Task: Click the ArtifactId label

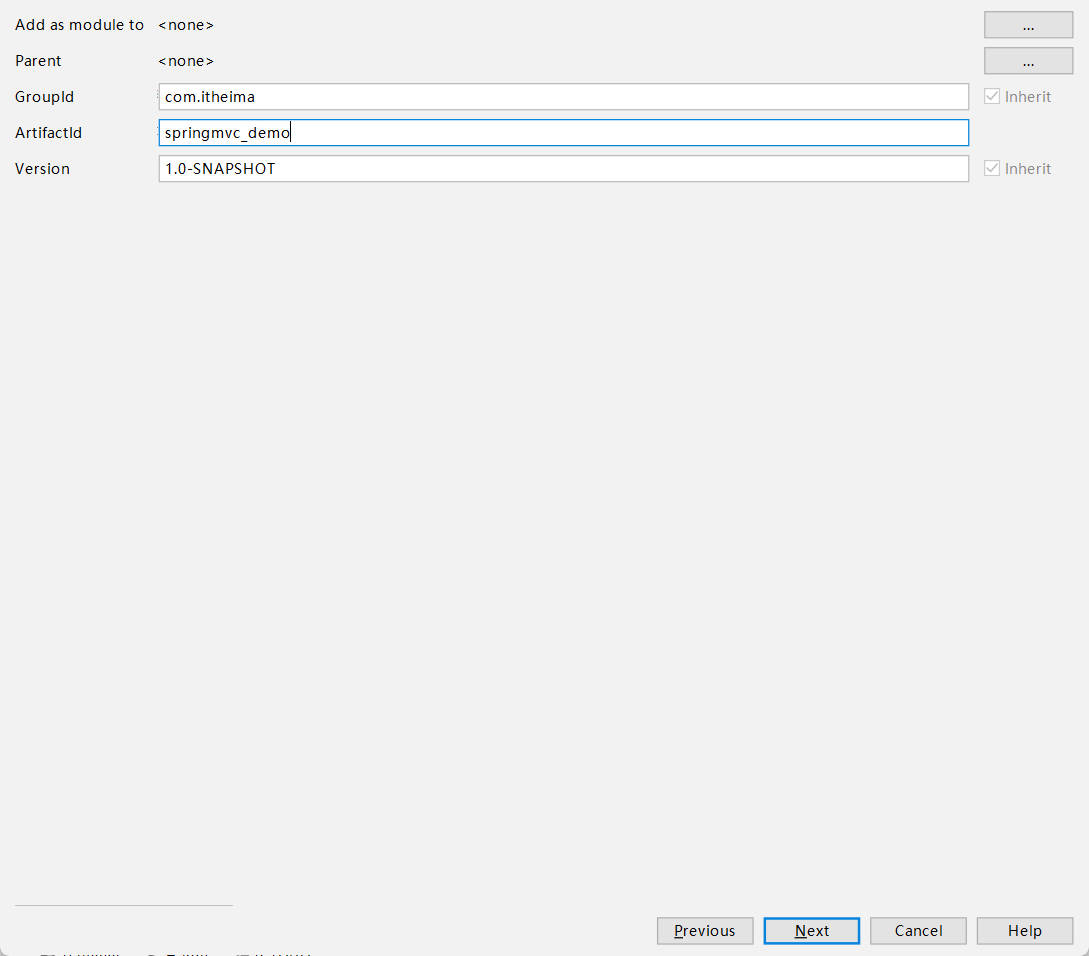Action: point(48,133)
